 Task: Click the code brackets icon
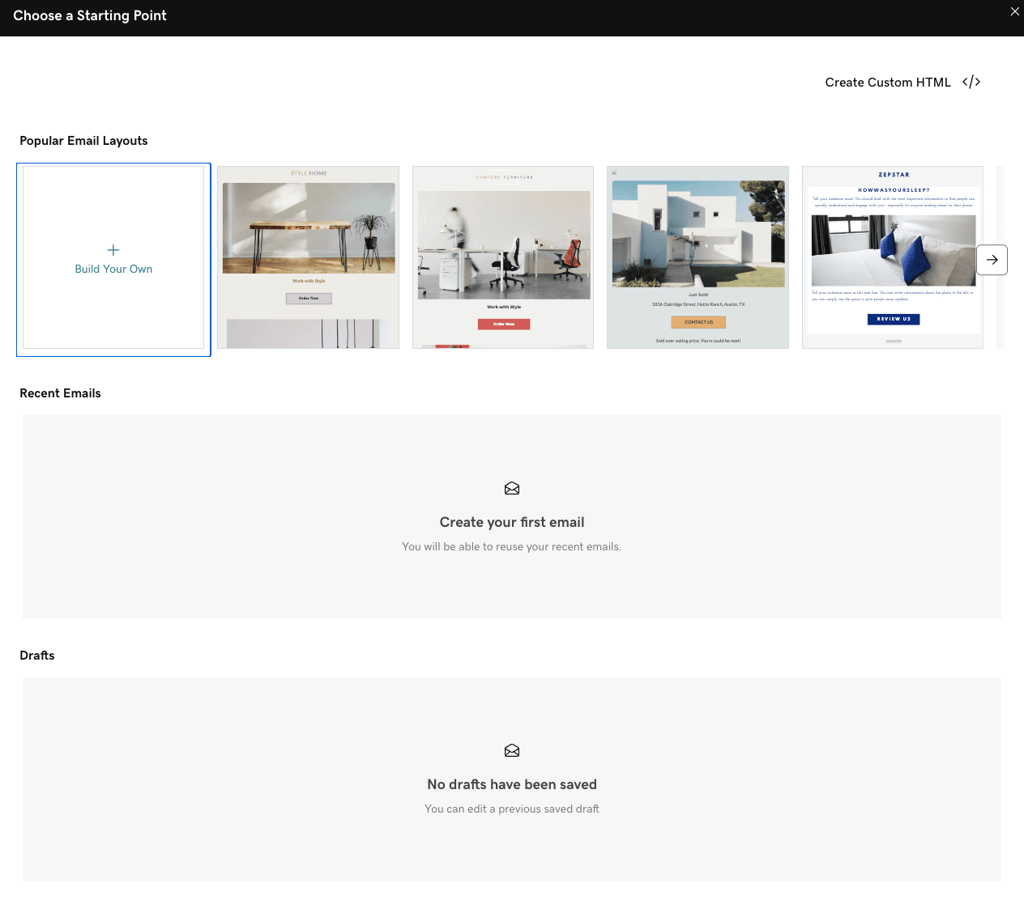pos(971,82)
